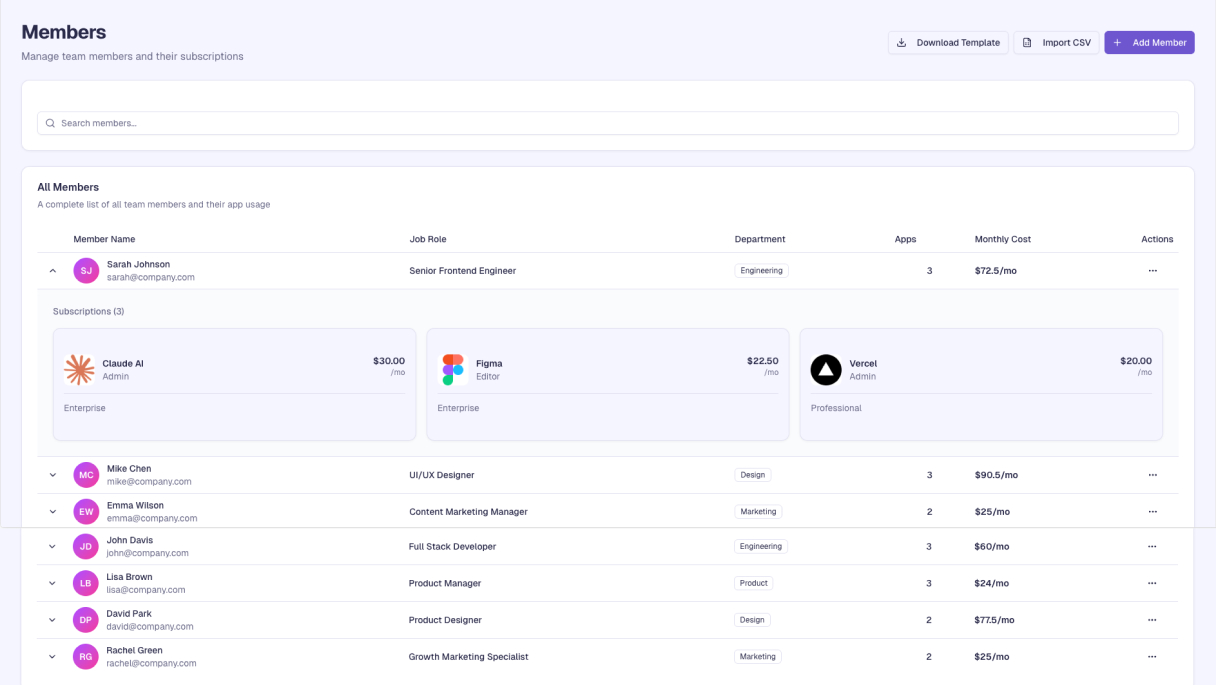
Task: Expand Lisa Brown's row chevron
Action: (x=53, y=583)
